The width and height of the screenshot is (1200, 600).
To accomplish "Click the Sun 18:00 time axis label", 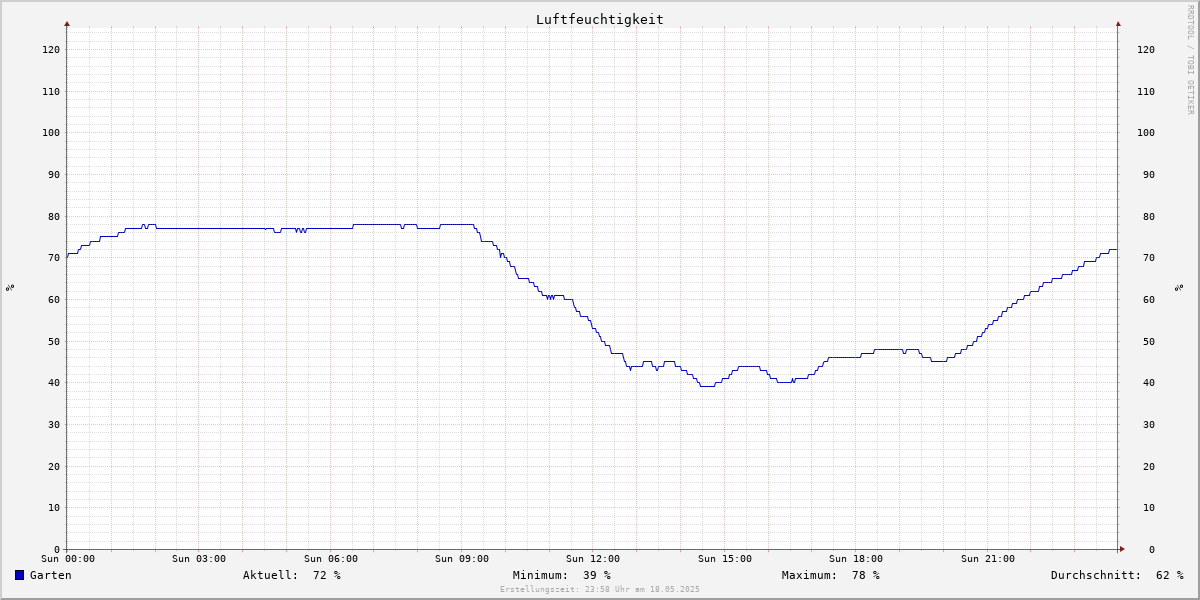I will coord(856,559).
